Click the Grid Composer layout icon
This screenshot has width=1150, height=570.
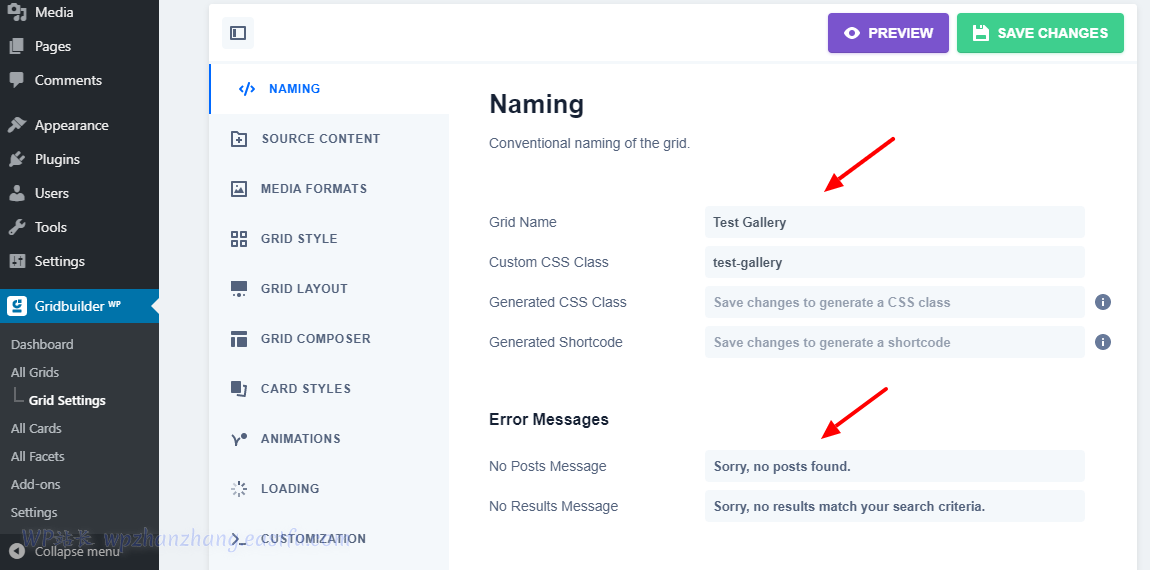point(239,339)
